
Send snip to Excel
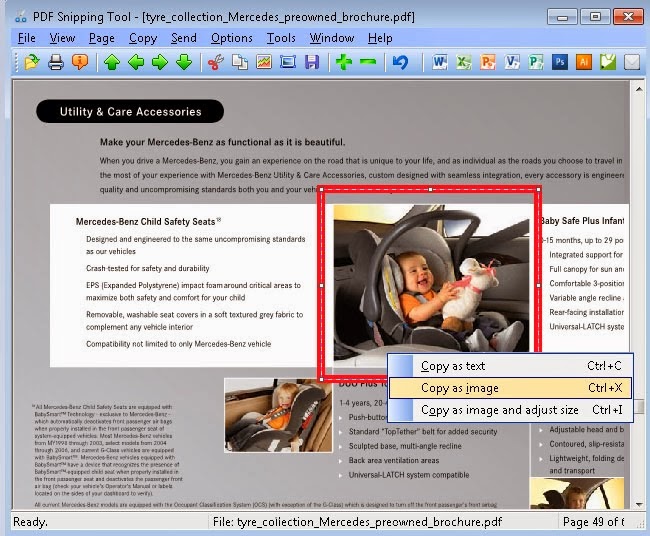coord(463,62)
